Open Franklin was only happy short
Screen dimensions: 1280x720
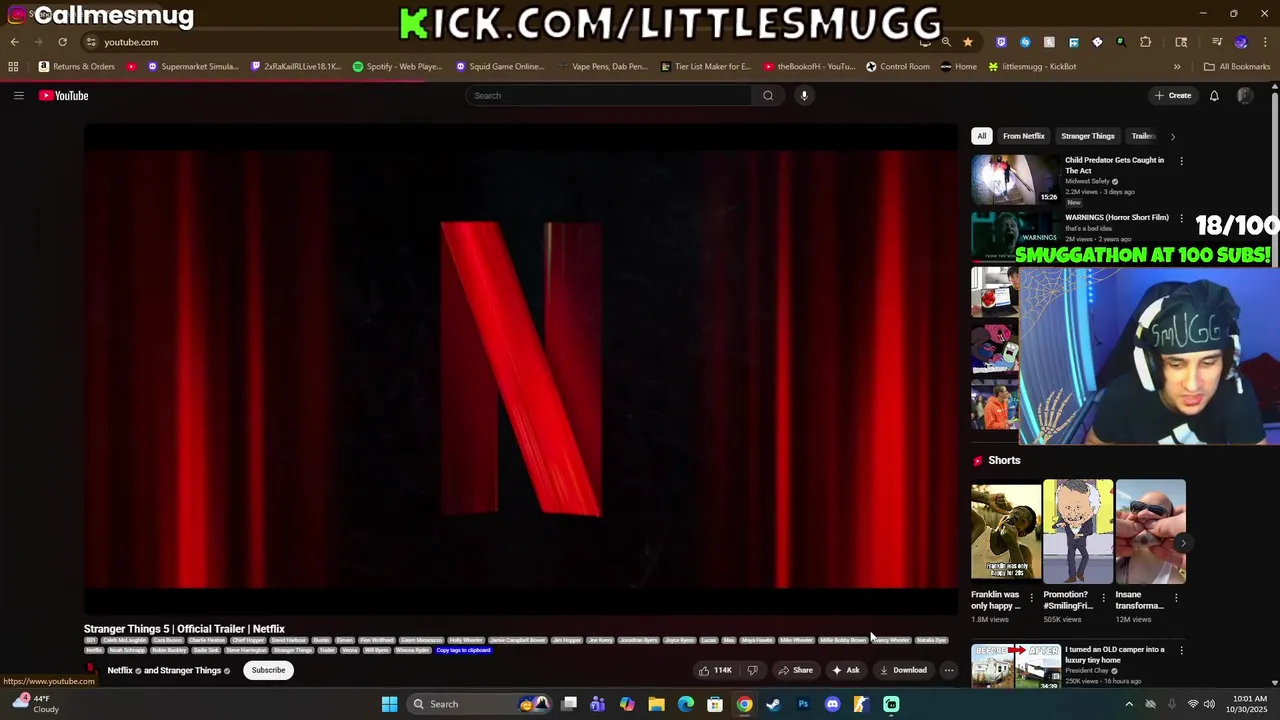coord(1006,532)
